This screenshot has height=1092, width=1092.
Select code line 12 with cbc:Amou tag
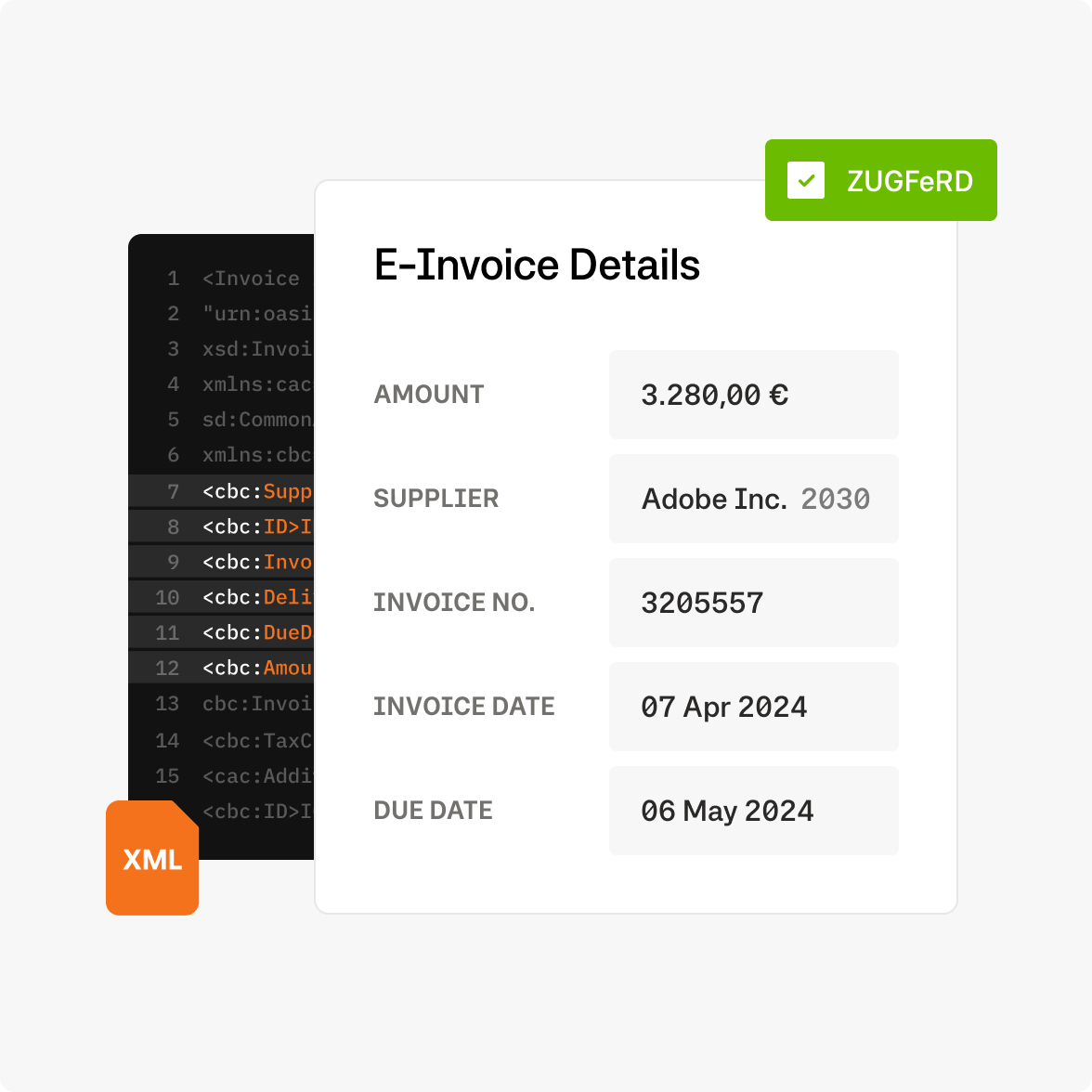[x=256, y=668]
